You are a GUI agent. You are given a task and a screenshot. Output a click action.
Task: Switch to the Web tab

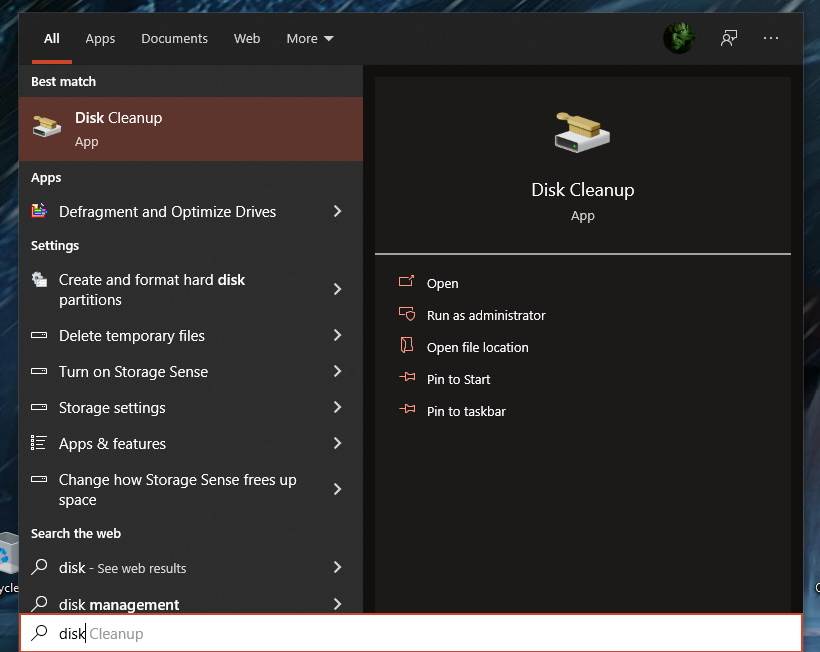[x=247, y=38]
